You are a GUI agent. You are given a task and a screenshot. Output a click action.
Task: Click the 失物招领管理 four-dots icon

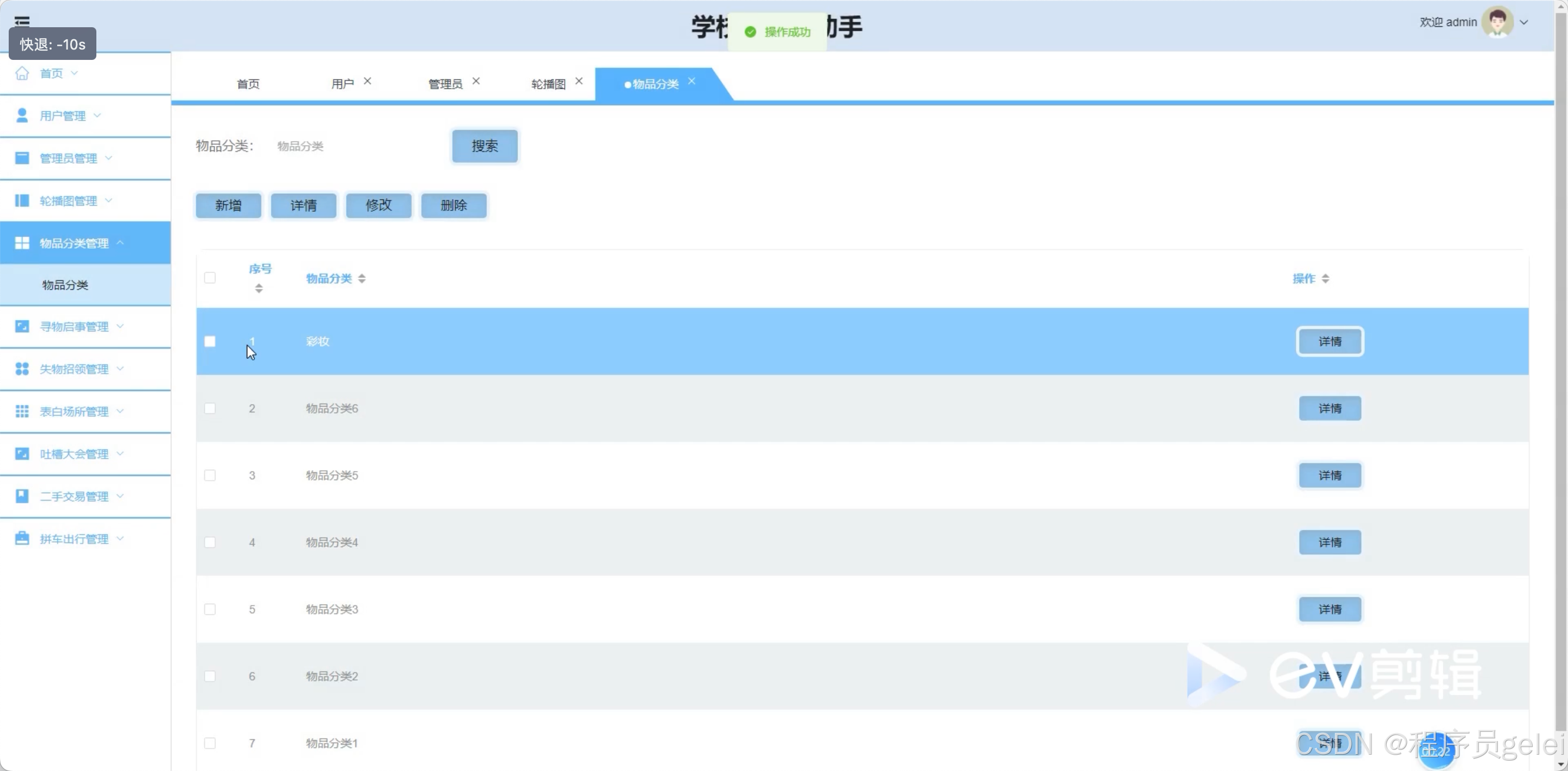[22, 369]
